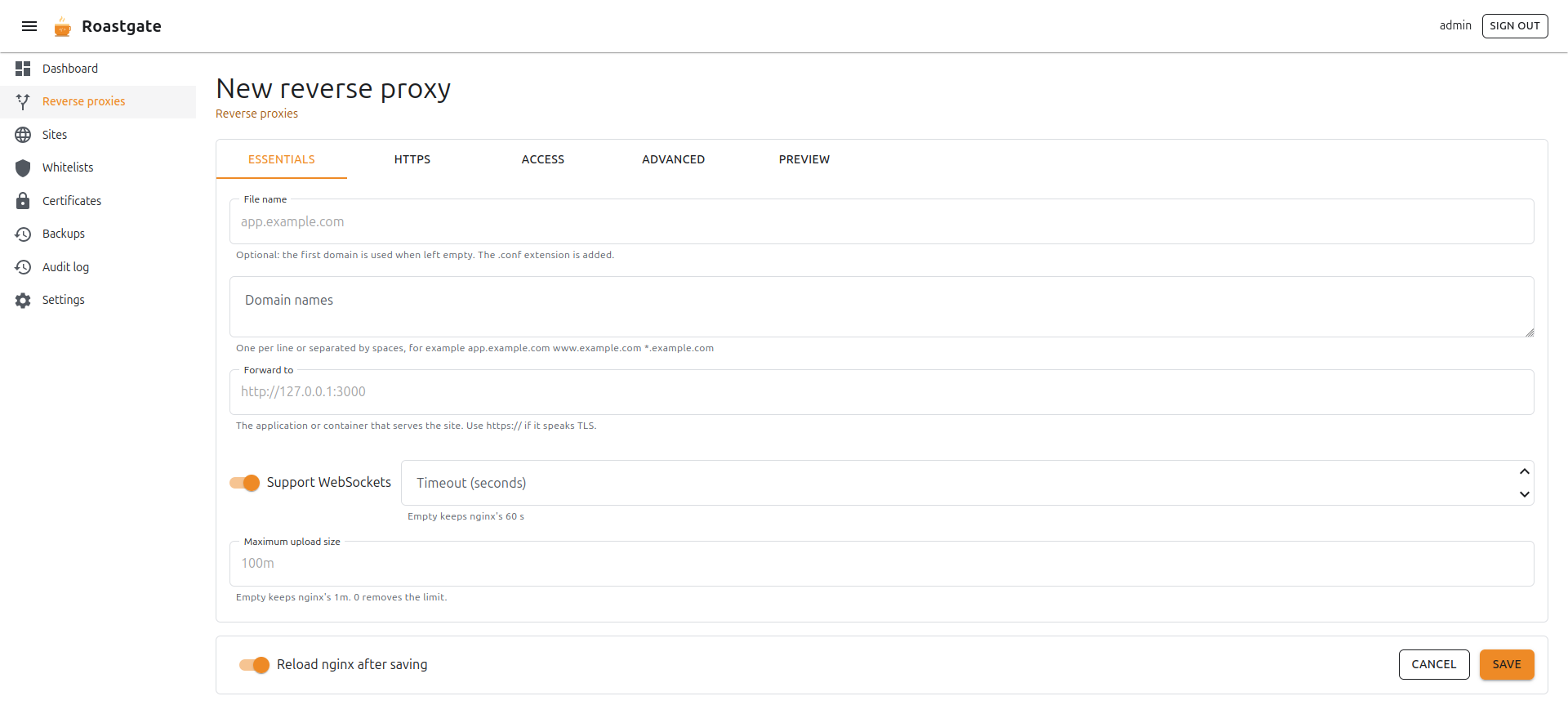The width and height of the screenshot is (1568, 714).
Task: Save the new reverse proxy
Action: pos(1507,665)
